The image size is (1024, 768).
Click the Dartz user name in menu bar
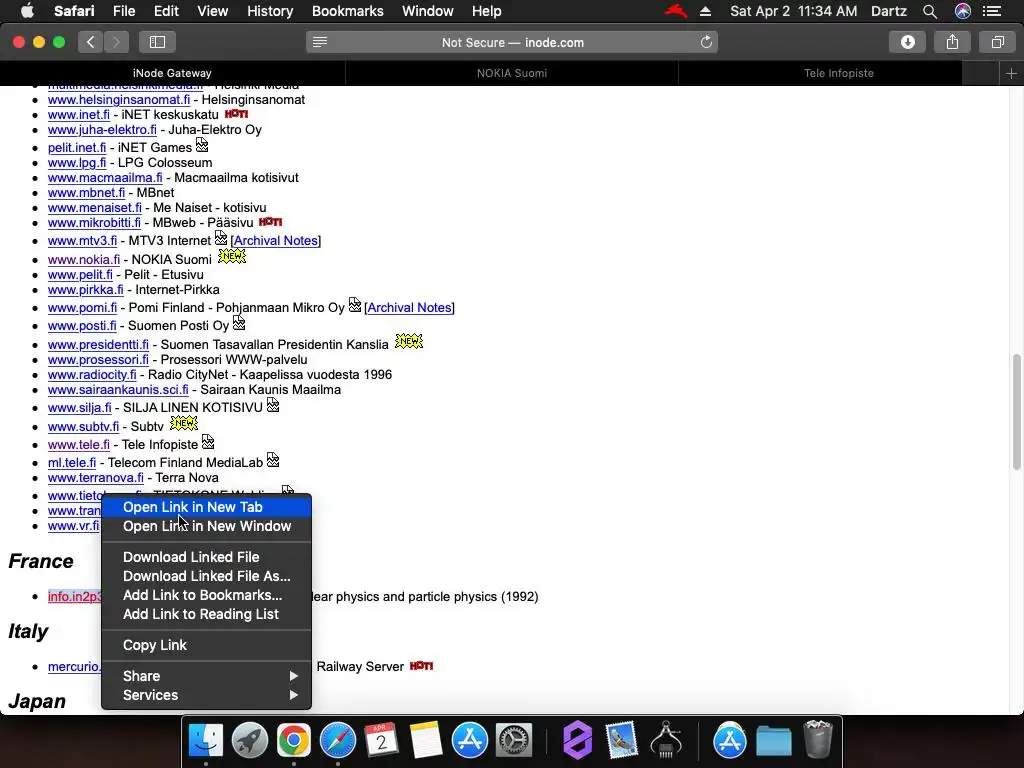[888, 11]
